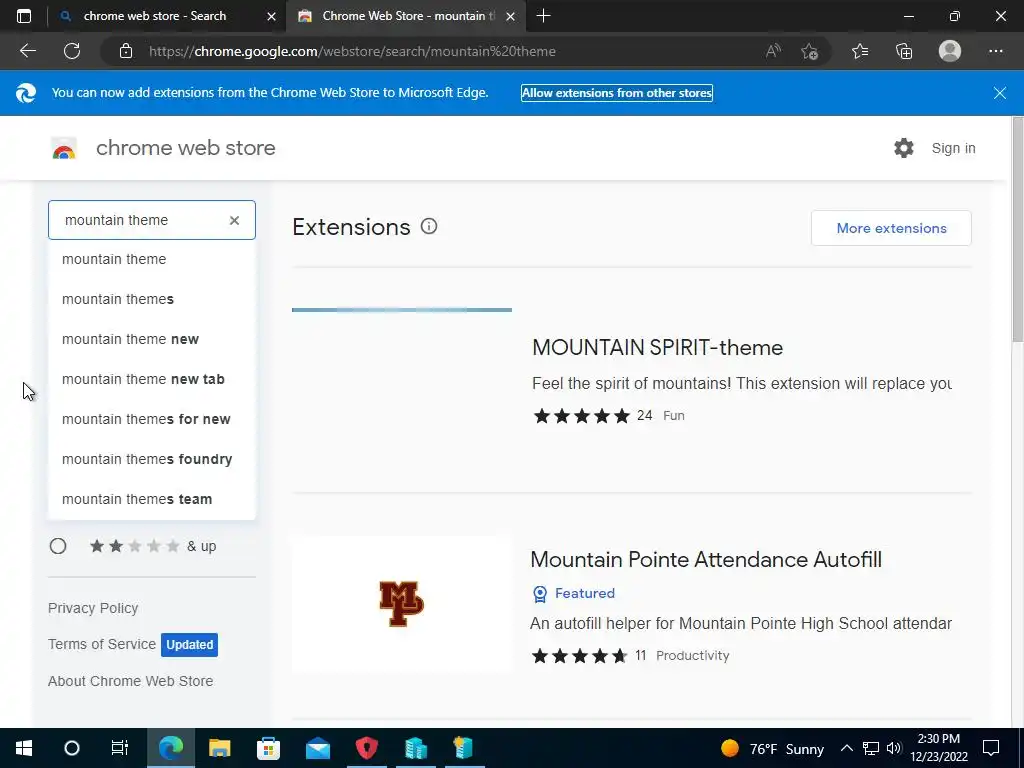The image size is (1024, 768).
Task: Choose suggestion 'mountain themes foundry'
Action: 152,459
